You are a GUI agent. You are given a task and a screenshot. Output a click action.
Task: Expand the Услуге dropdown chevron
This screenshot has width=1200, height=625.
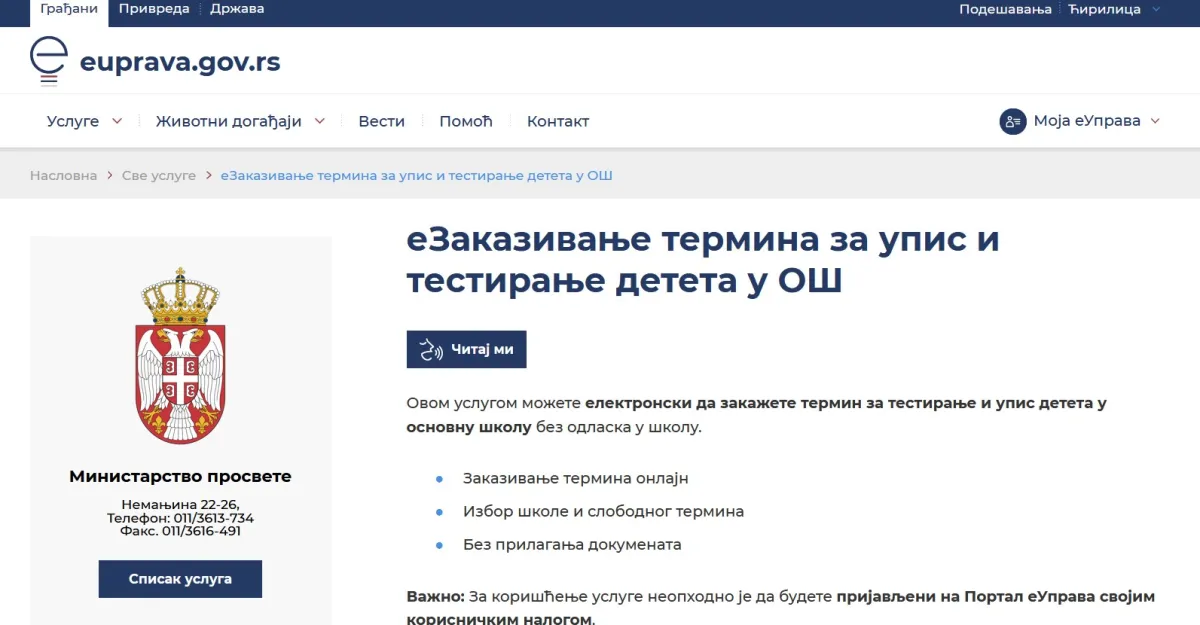coord(117,121)
